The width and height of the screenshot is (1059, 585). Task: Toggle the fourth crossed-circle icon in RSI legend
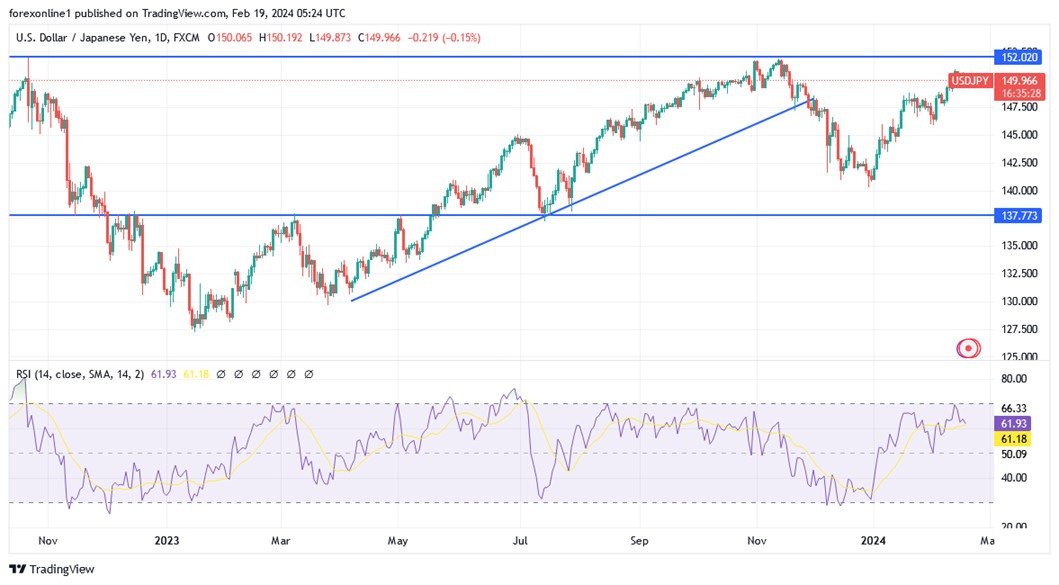[x=272, y=373]
